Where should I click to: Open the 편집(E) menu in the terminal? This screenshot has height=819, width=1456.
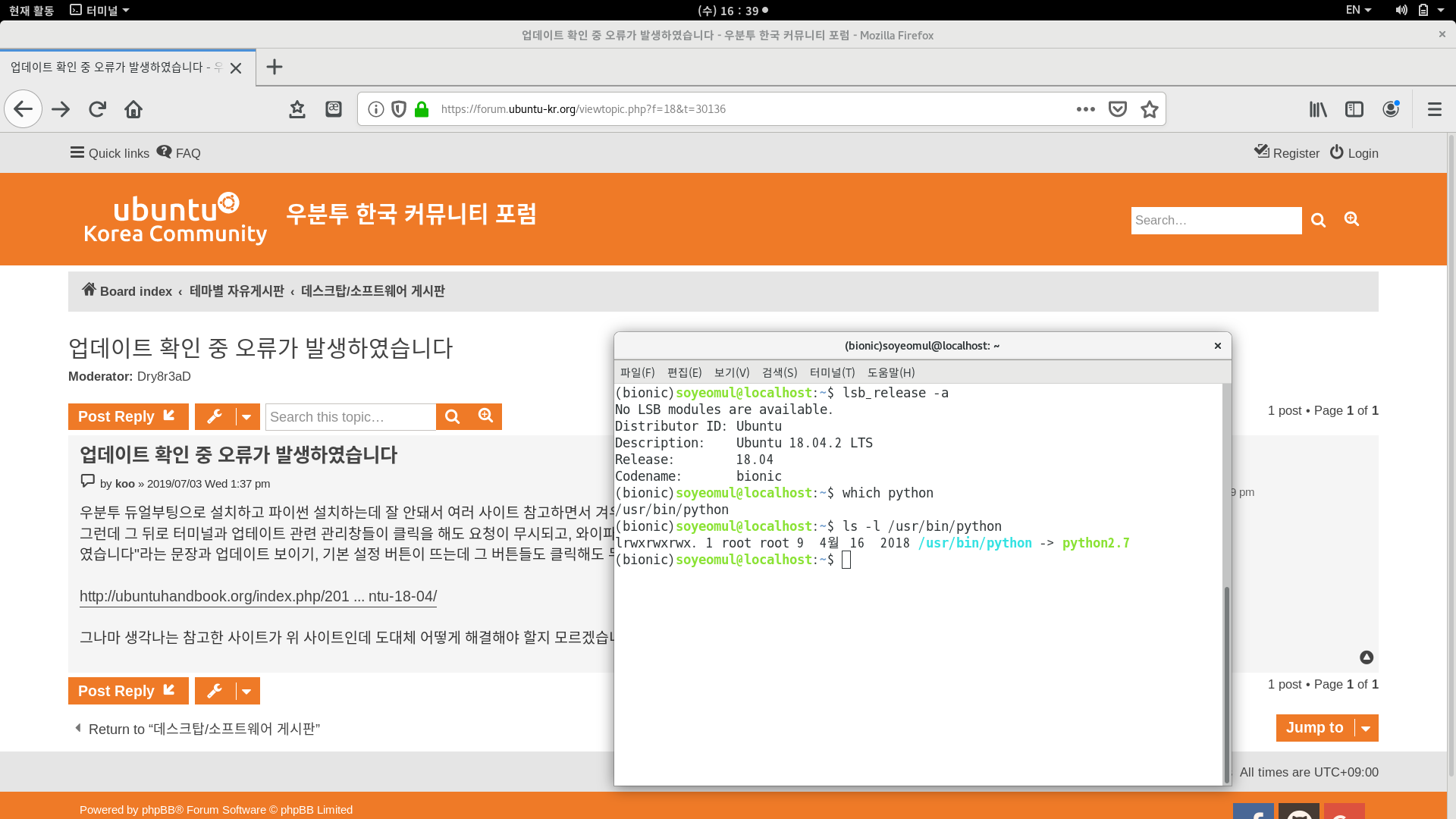pos(684,372)
